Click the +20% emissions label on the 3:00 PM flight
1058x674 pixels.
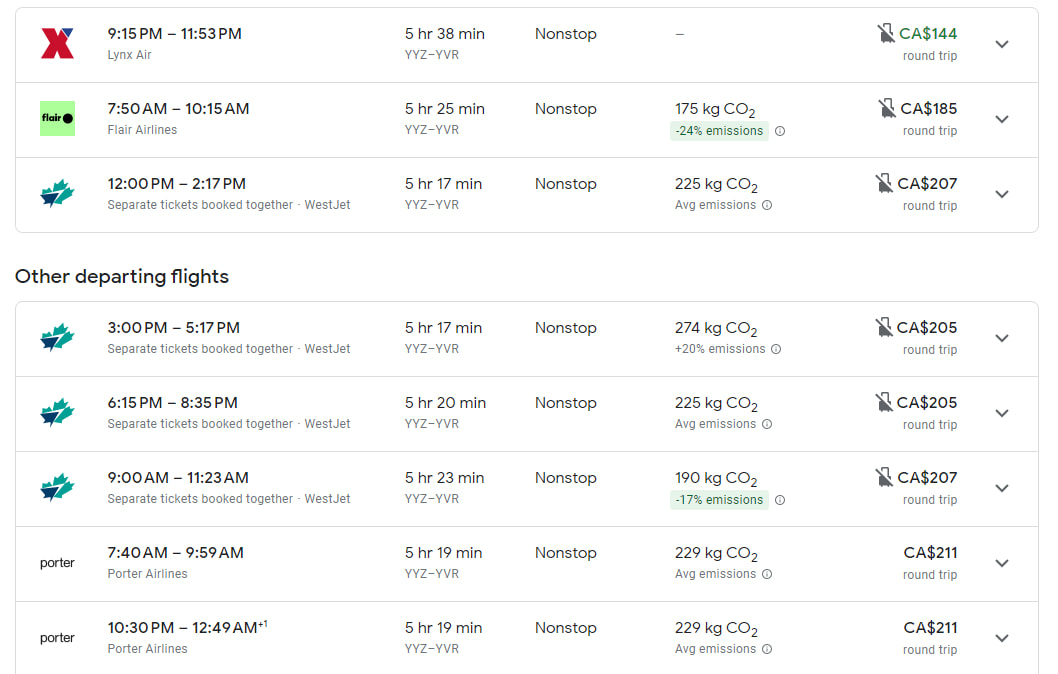click(719, 349)
